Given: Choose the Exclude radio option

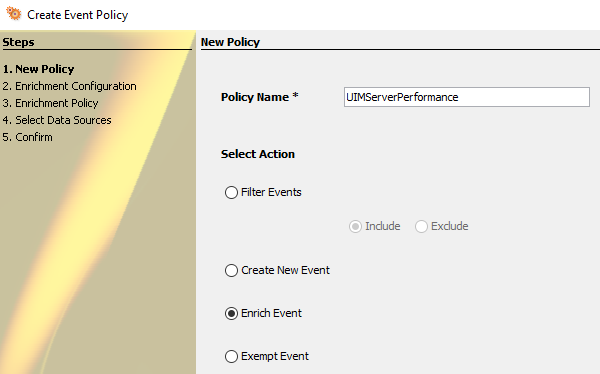Looking at the screenshot, I should tap(421, 226).
